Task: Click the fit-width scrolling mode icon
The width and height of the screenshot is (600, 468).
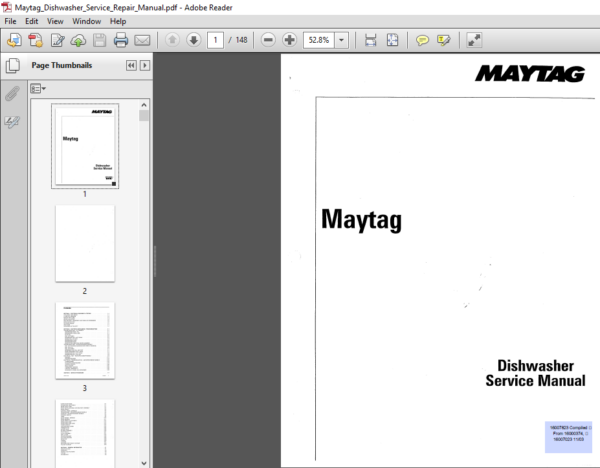Action: pyautogui.click(x=370, y=40)
